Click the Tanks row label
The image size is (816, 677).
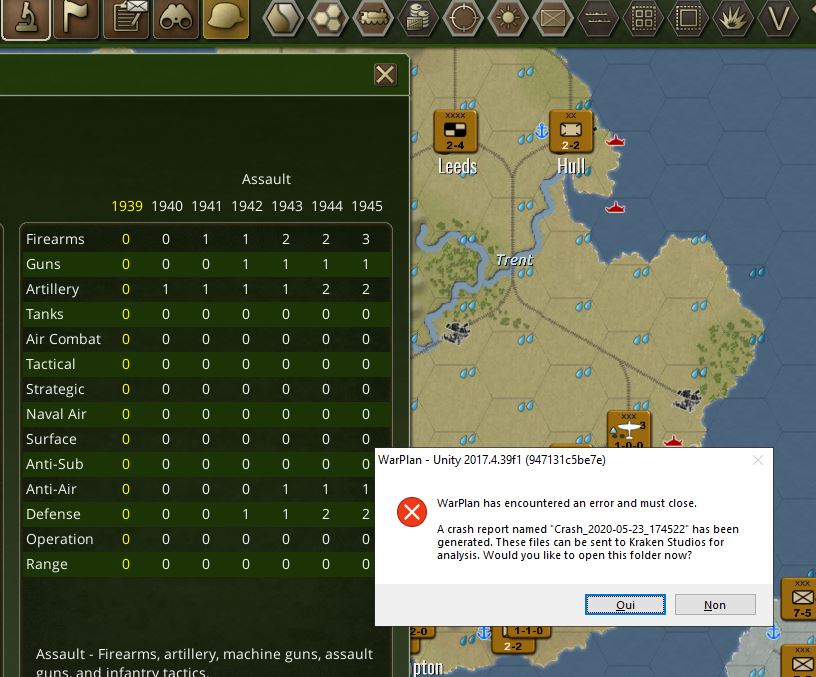[x=45, y=314]
